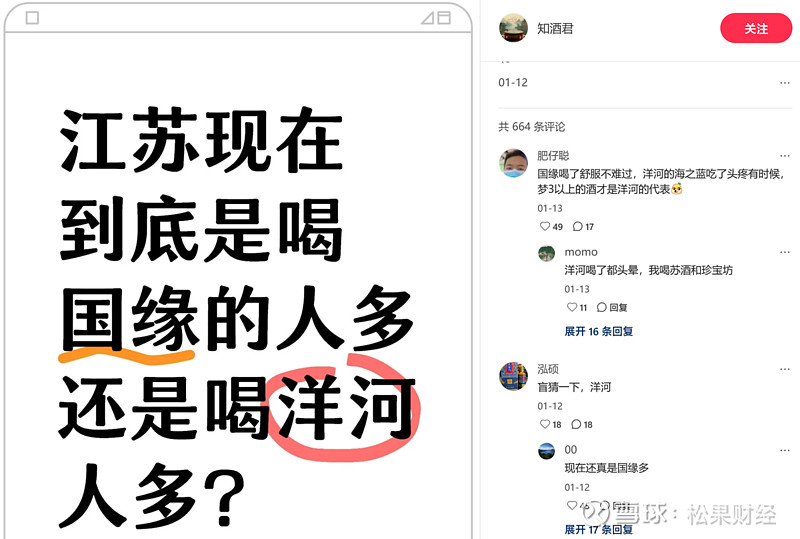Click the red 关注 follow button
This screenshot has width=800, height=539.
coord(756,29)
